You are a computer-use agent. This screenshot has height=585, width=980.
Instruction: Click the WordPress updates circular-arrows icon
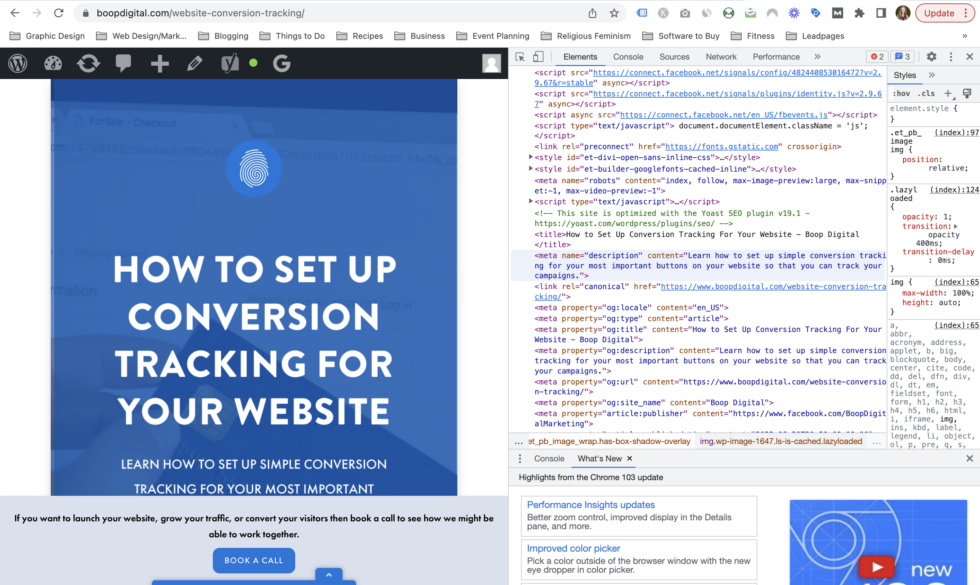pyautogui.click(x=88, y=63)
